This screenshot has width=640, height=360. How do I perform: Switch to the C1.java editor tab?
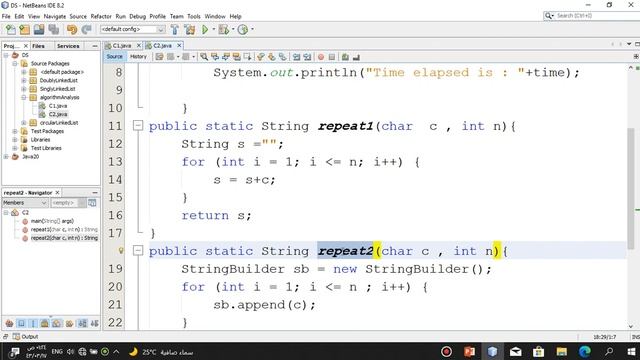click(x=122, y=45)
